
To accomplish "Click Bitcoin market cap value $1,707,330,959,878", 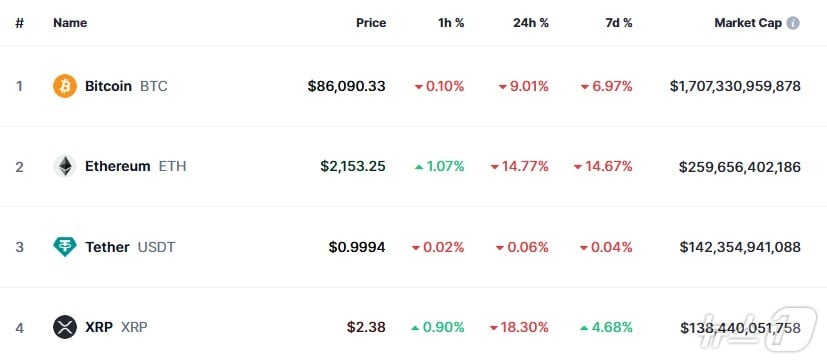I will (735, 86).
